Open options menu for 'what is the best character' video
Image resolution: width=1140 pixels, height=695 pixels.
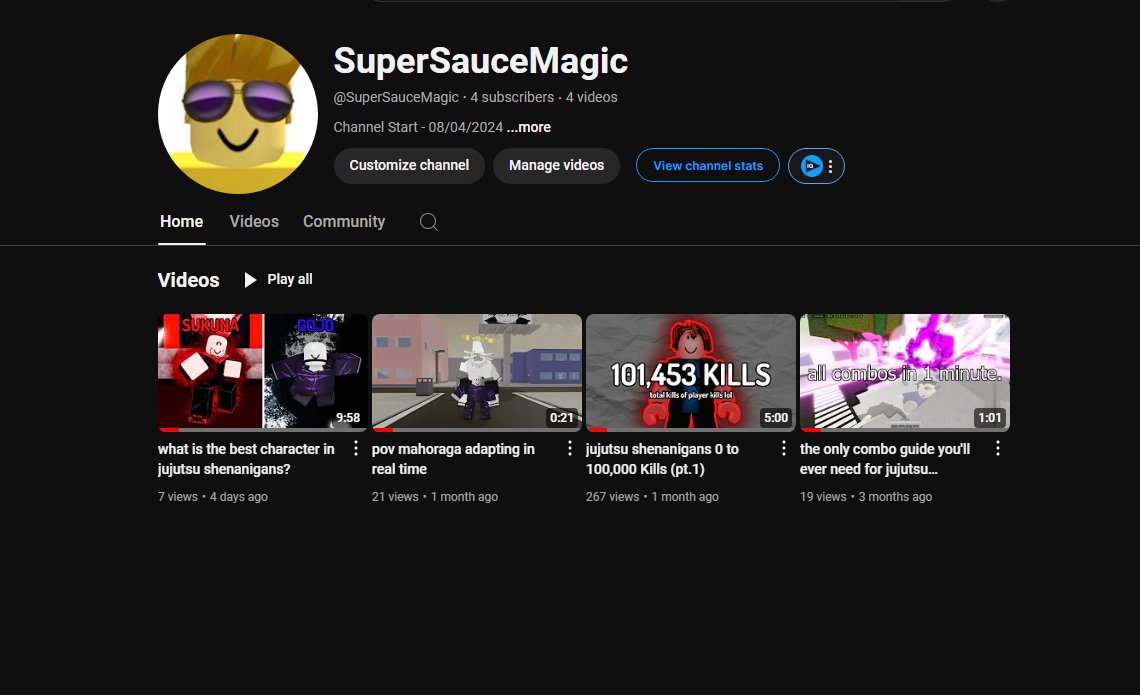356,449
